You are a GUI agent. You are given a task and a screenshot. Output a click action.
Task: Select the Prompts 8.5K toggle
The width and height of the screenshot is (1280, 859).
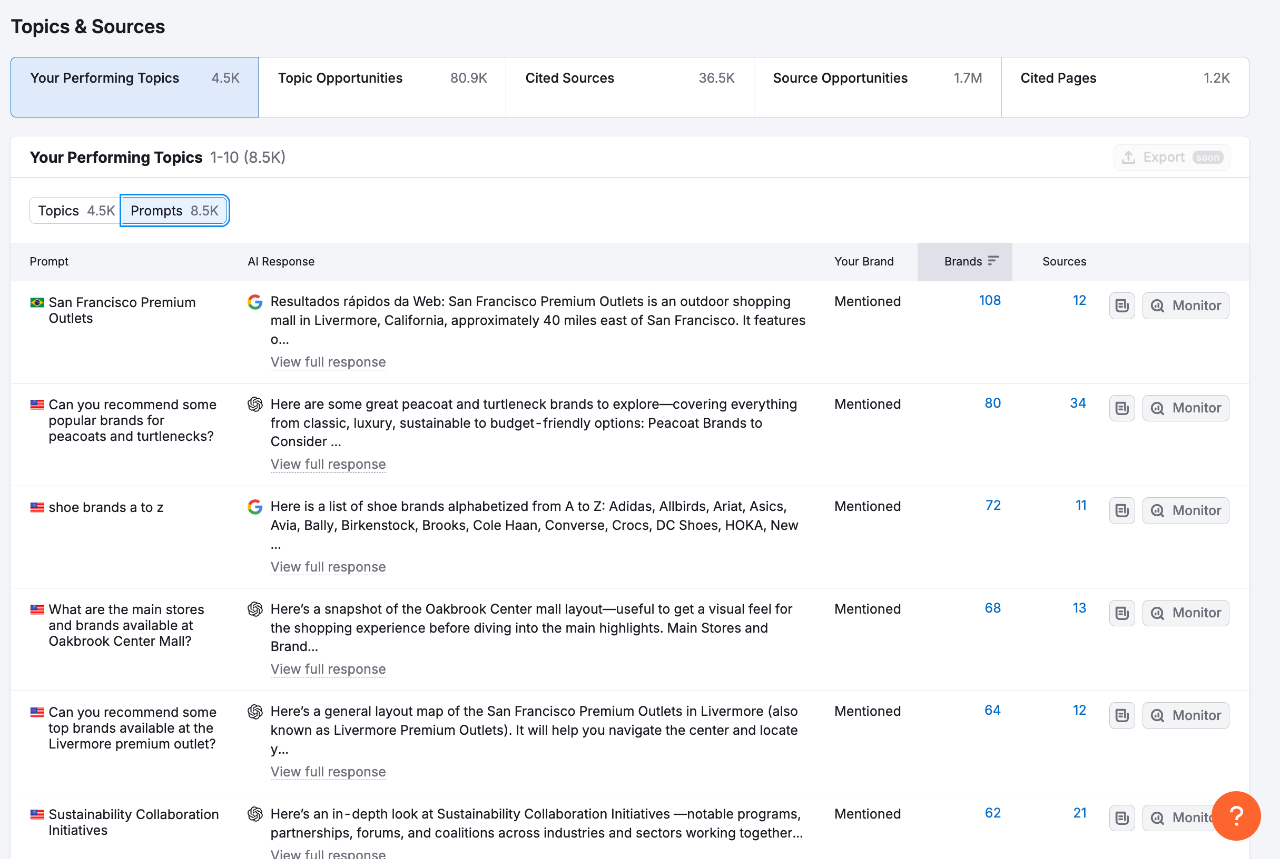tap(174, 211)
